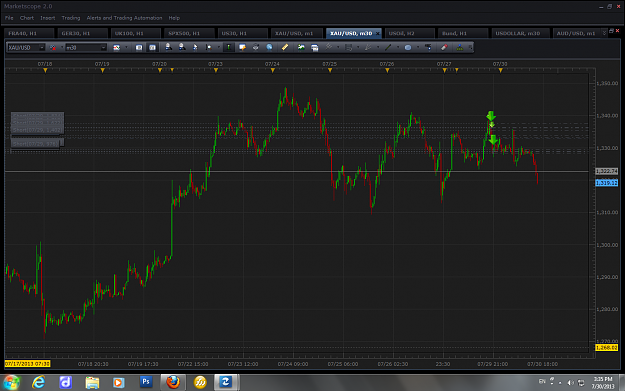Expand the chart type options arrow

click(126, 47)
